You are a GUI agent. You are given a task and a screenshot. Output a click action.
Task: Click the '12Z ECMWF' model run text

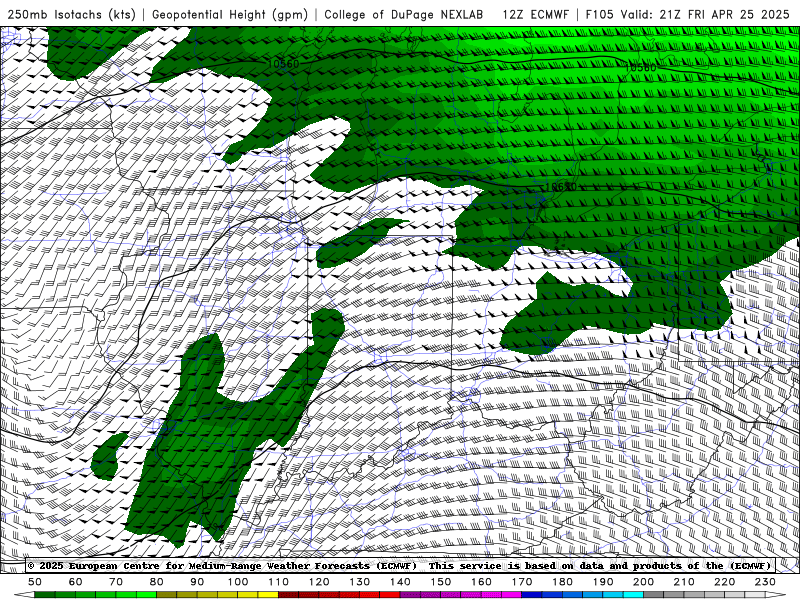pyautogui.click(x=535, y=14)
